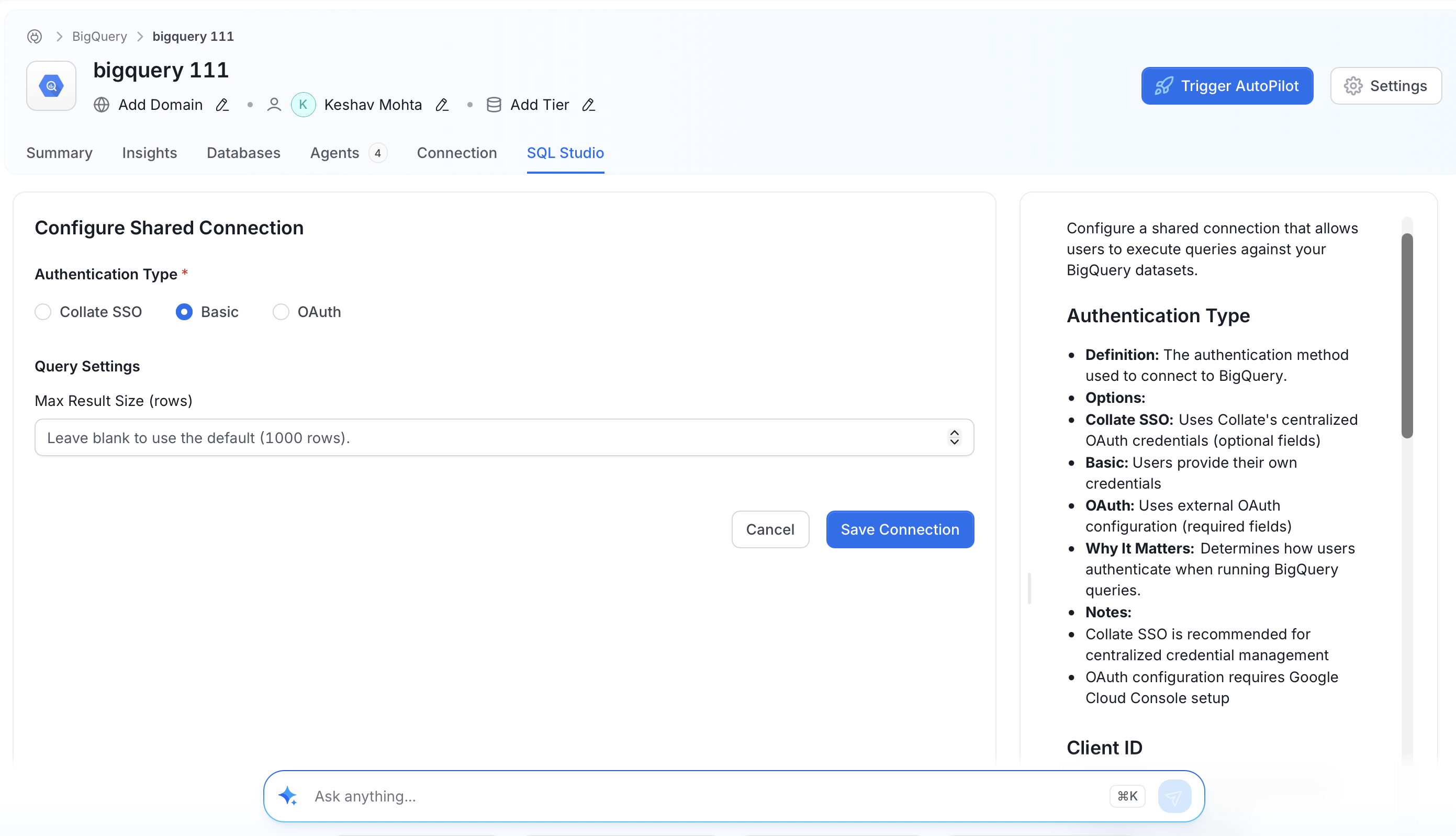The image size is (1456, 836).
Task: Click the globe icon beside Add Domain
Action: 102,105
